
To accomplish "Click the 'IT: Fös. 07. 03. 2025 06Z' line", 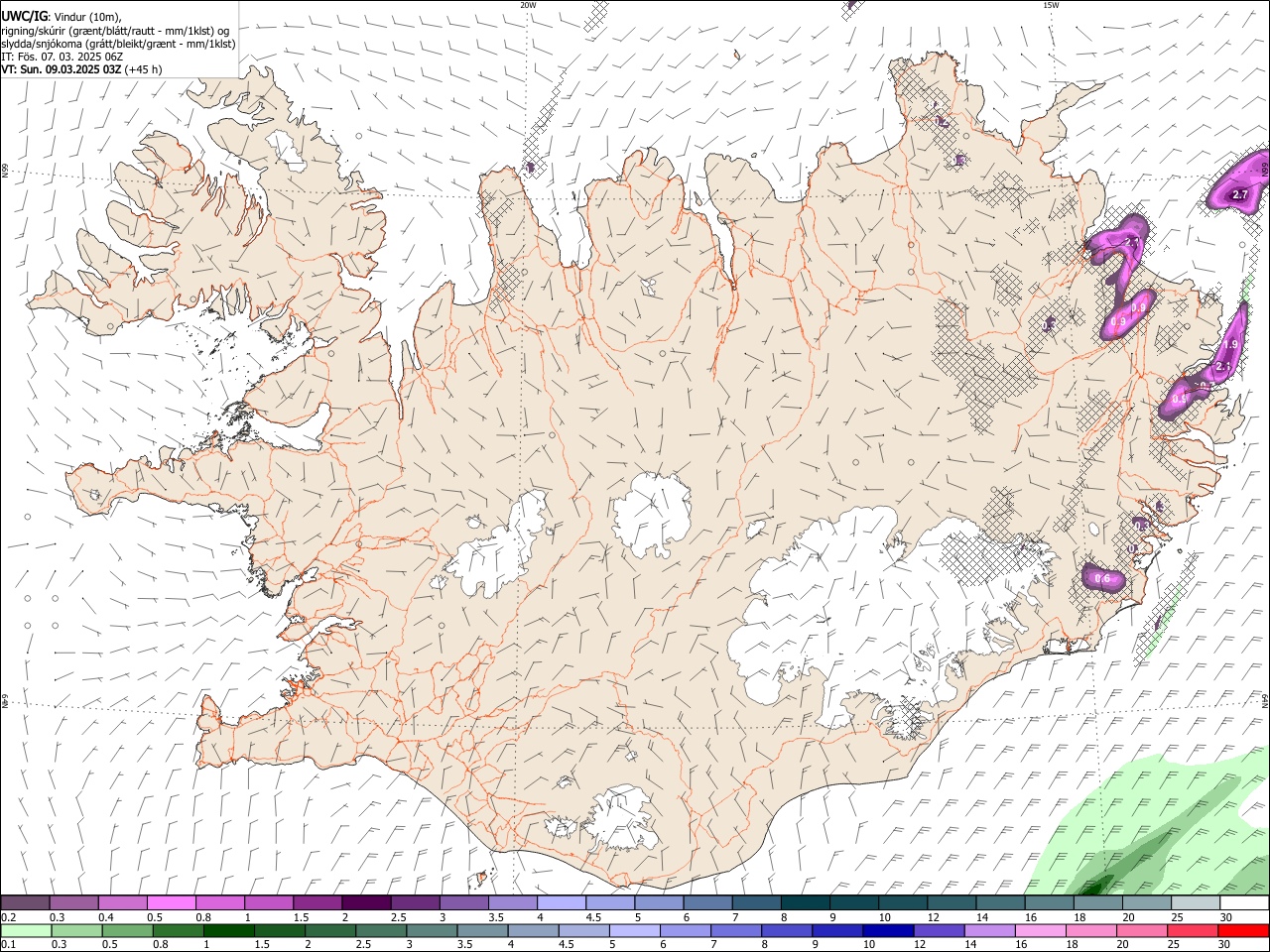I will 62,57.
